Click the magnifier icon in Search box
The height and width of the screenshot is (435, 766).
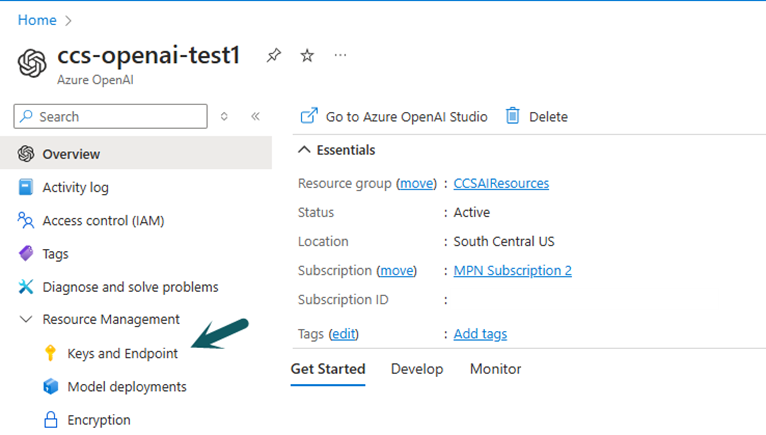pos(26,116)
